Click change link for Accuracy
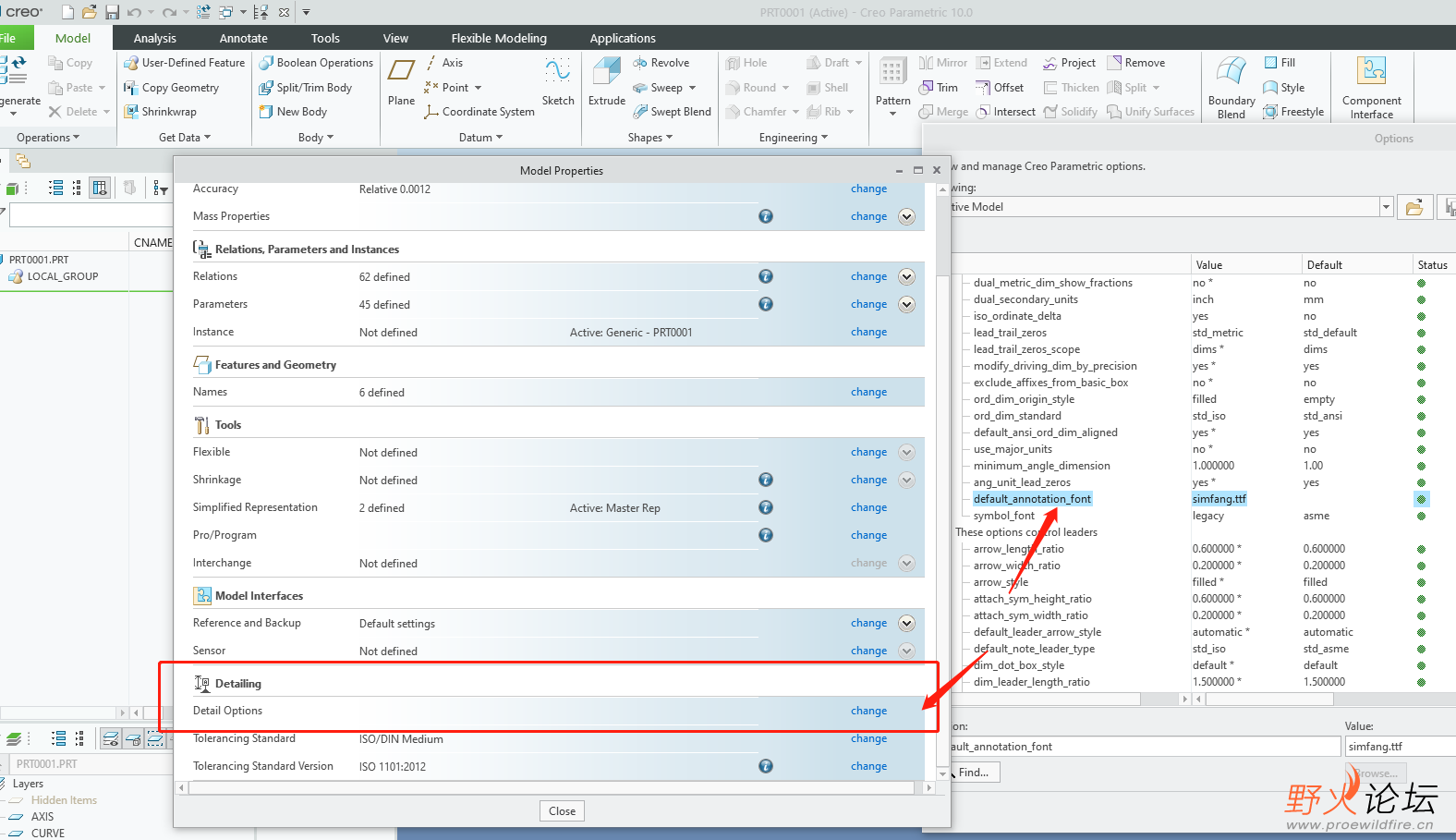 point(868,189)
